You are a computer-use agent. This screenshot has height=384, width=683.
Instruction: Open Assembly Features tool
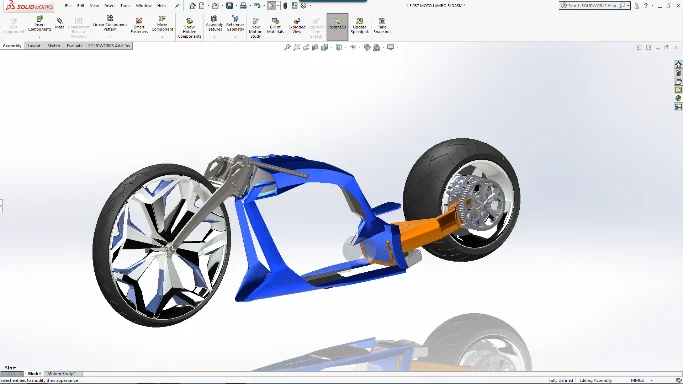click(x=214, y=24)
